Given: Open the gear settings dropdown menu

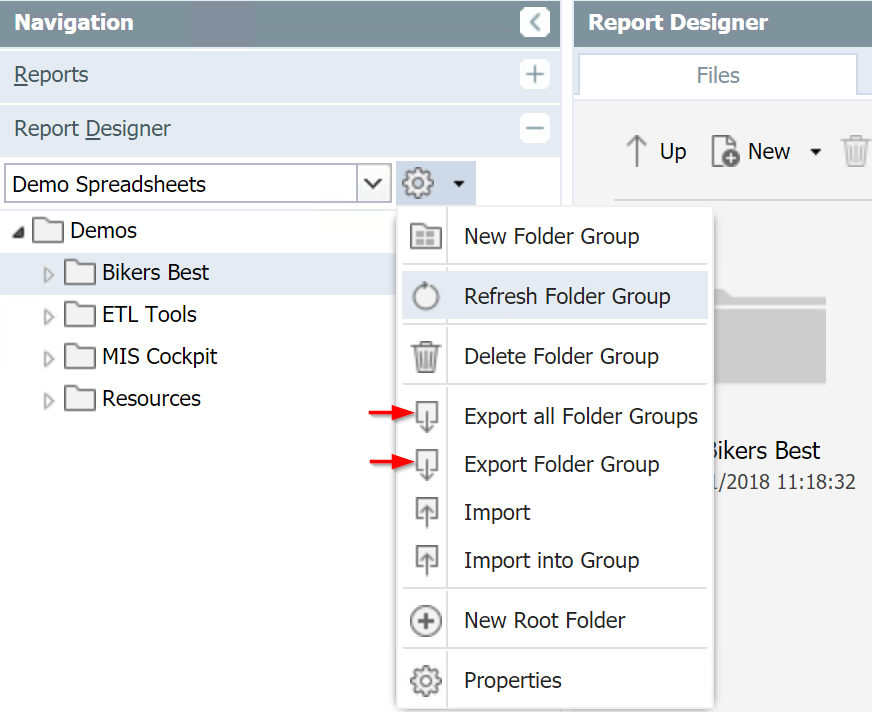Looking at the screenshot, I should click(435, 184).
